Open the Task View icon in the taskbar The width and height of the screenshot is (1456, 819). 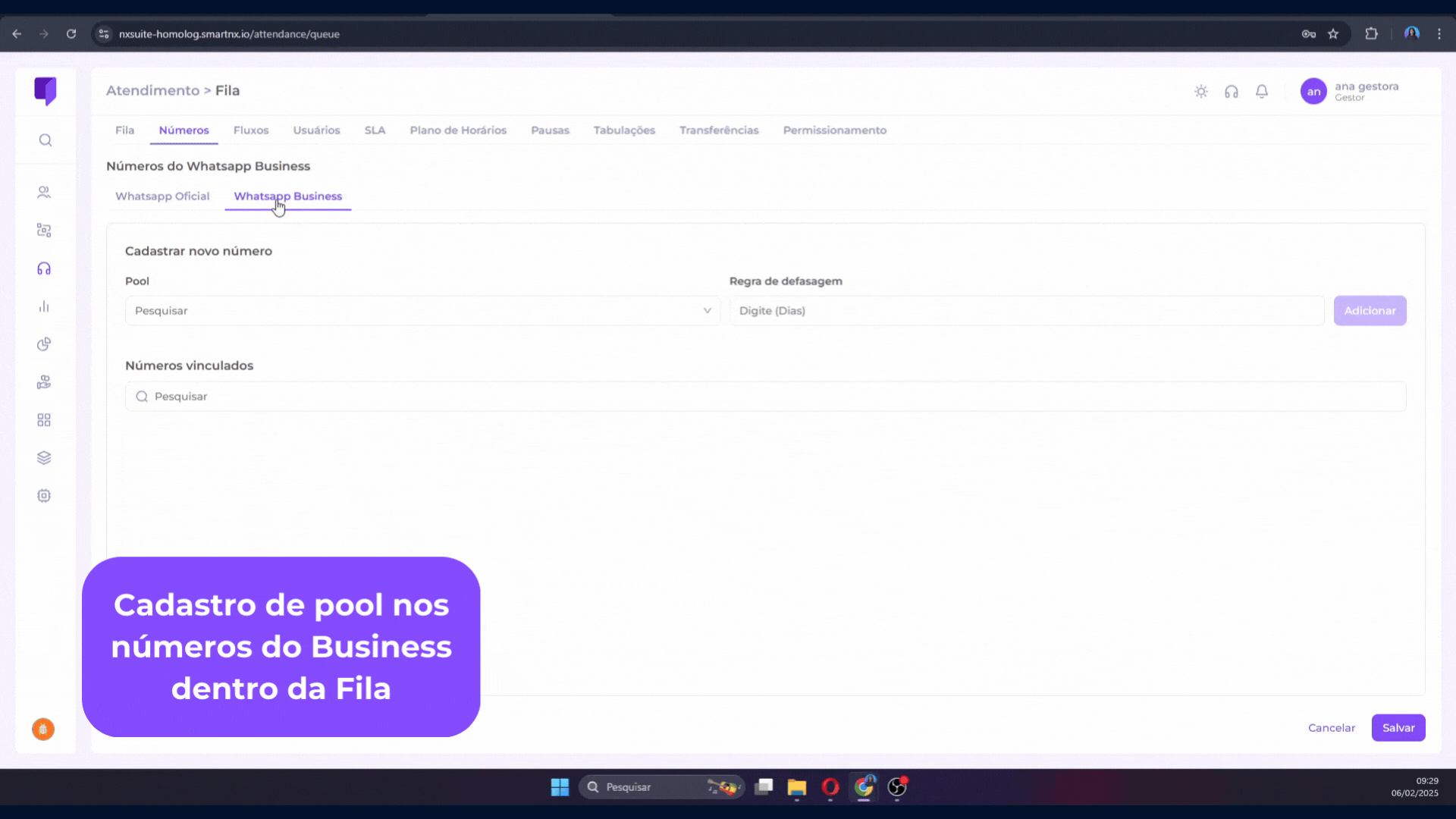[764, 787]
